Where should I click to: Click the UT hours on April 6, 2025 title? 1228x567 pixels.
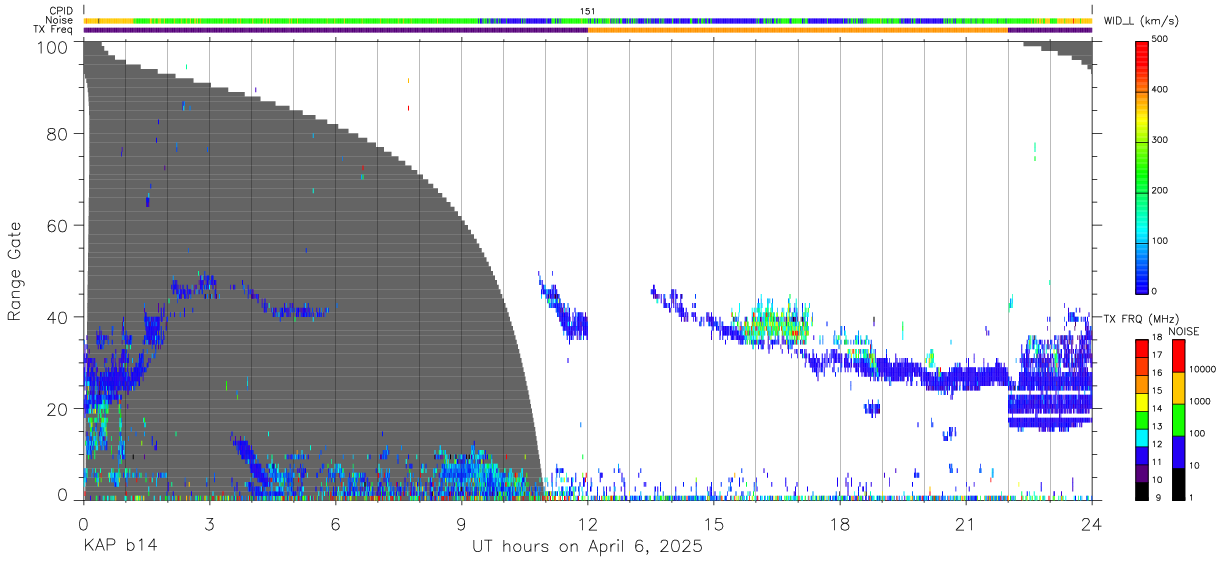tap(588, 547)
